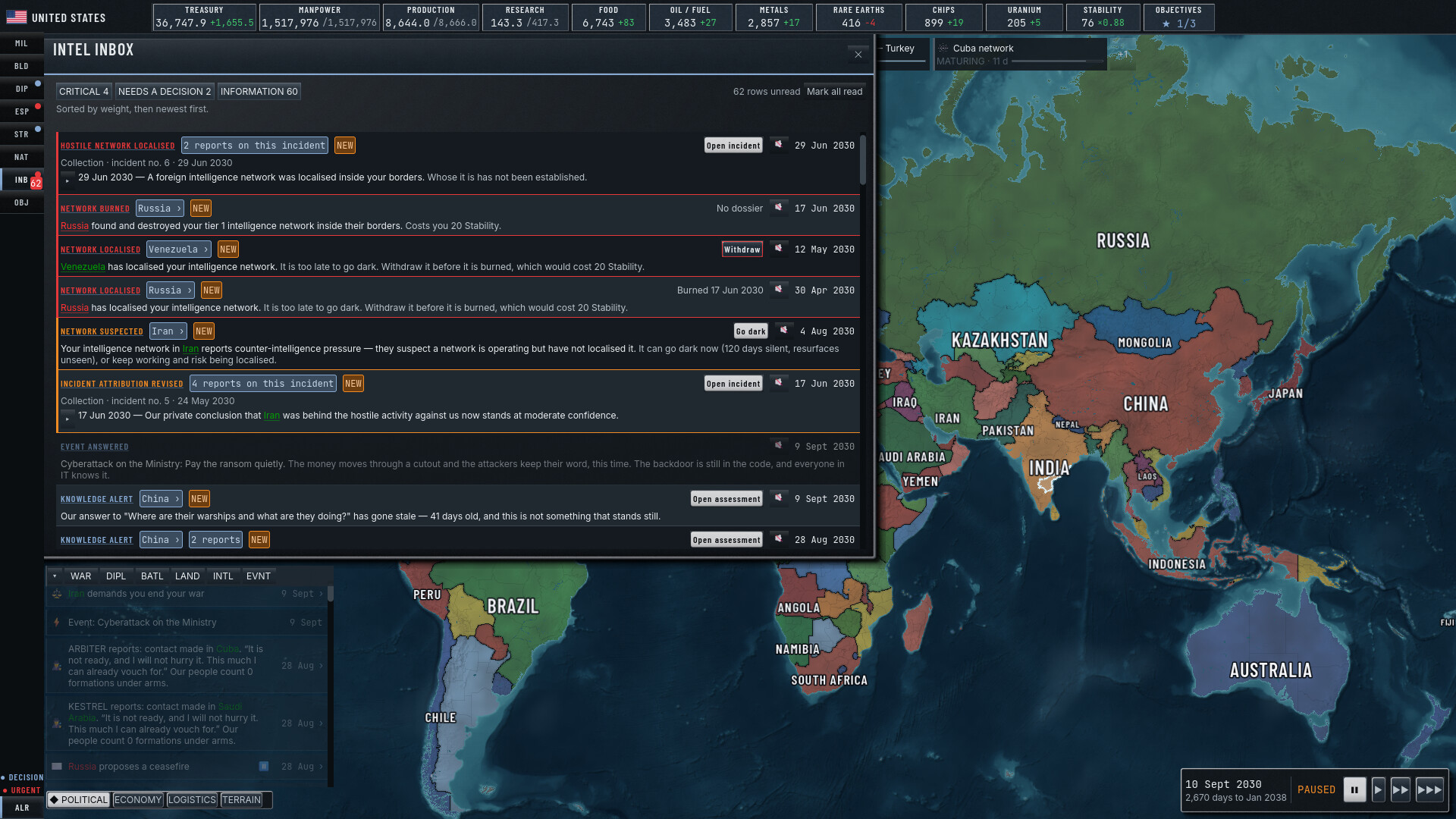Image resolution: width=1456 pixels, height=819 pixels.
Task: Click Mark all read
Action: [834, 91]
